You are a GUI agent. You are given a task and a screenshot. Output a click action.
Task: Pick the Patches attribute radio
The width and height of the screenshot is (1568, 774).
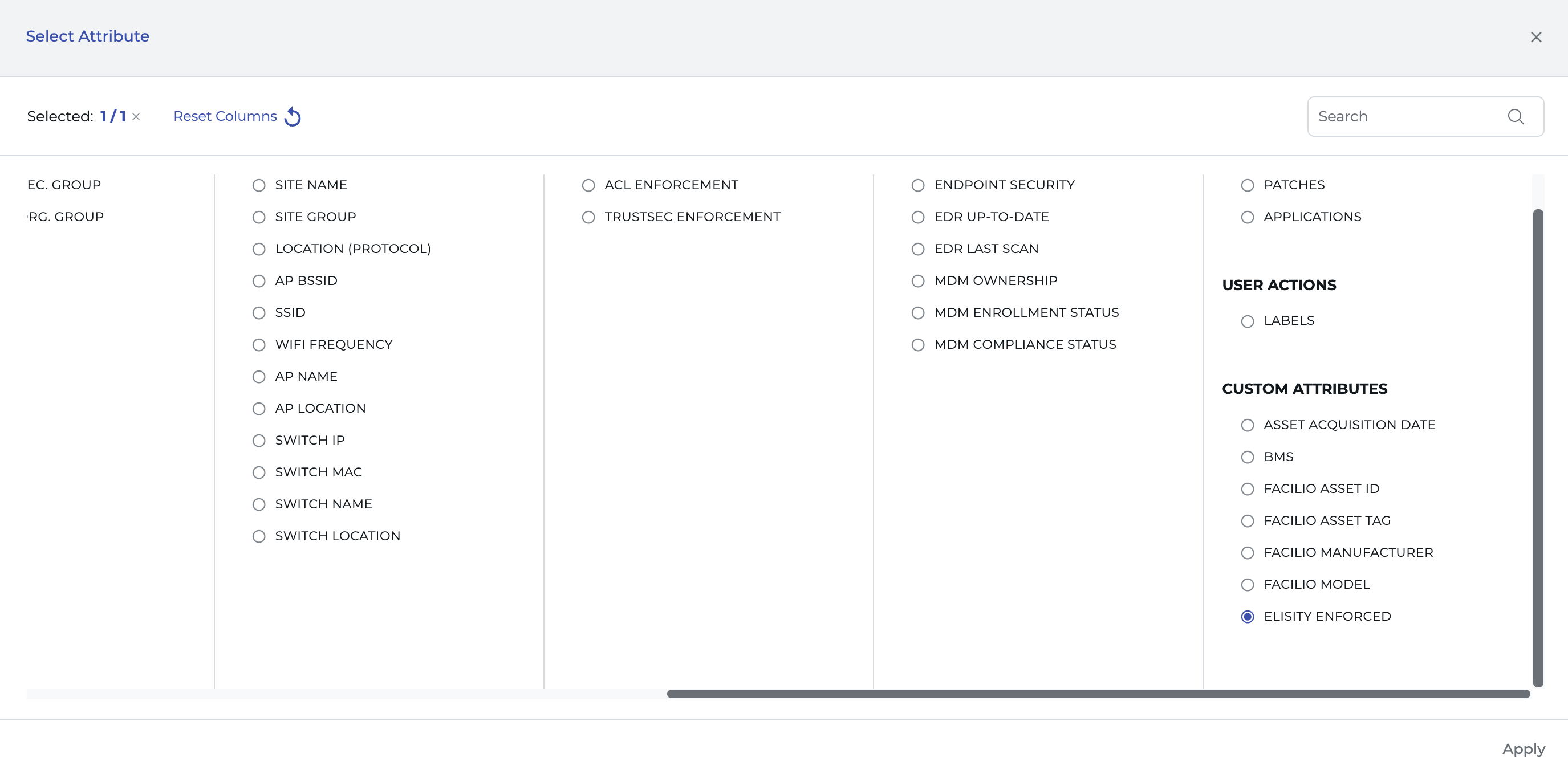click(1247, 185)
